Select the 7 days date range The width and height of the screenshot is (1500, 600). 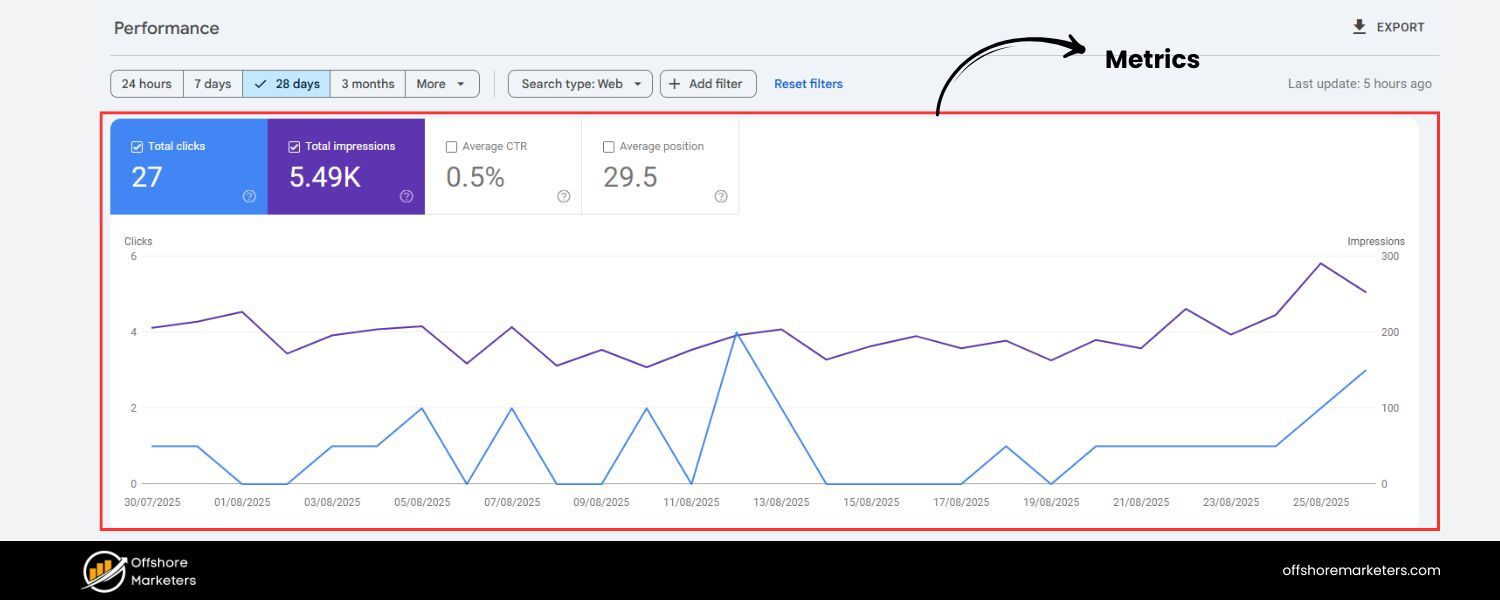click(x=212, y=83)
